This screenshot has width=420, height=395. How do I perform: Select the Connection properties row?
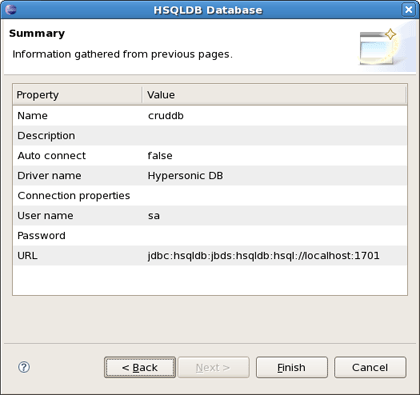[210, 196]
